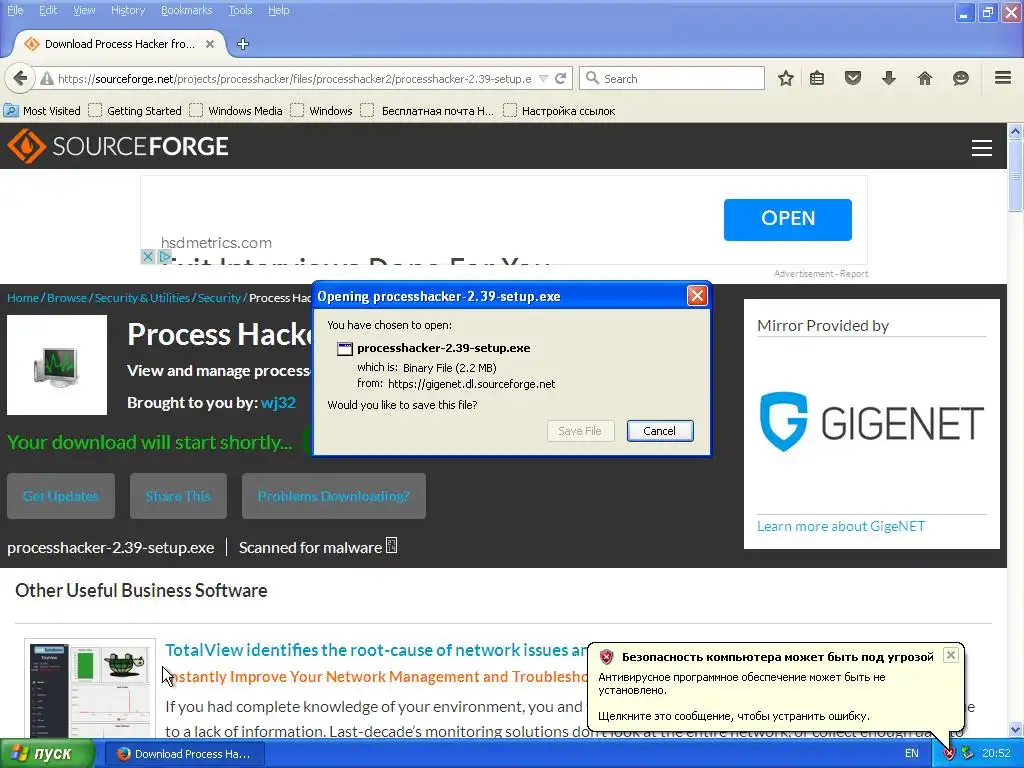Click the Pocket icon in toolbar
Image resolution: width=1024 pixels, height=768 pixels.
853,78
